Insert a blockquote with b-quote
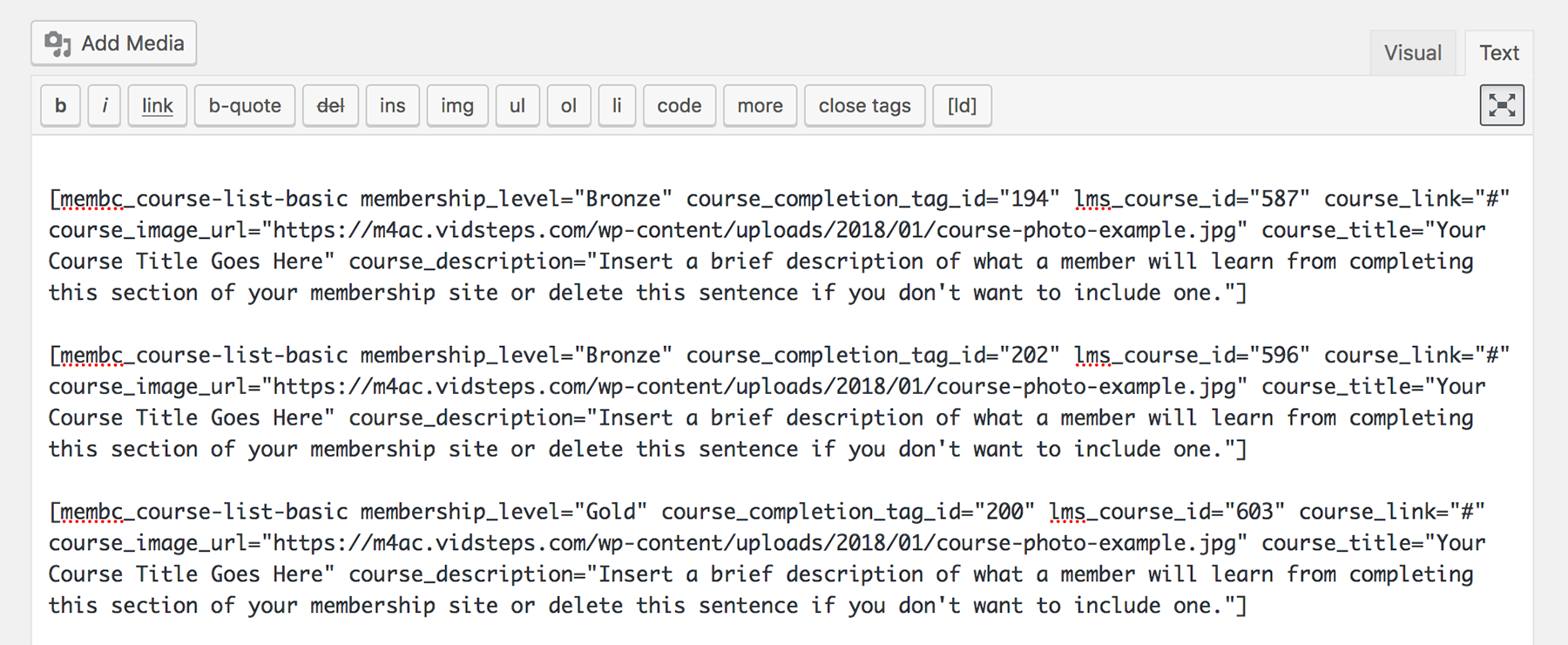1568x645 pixels. 245,105
